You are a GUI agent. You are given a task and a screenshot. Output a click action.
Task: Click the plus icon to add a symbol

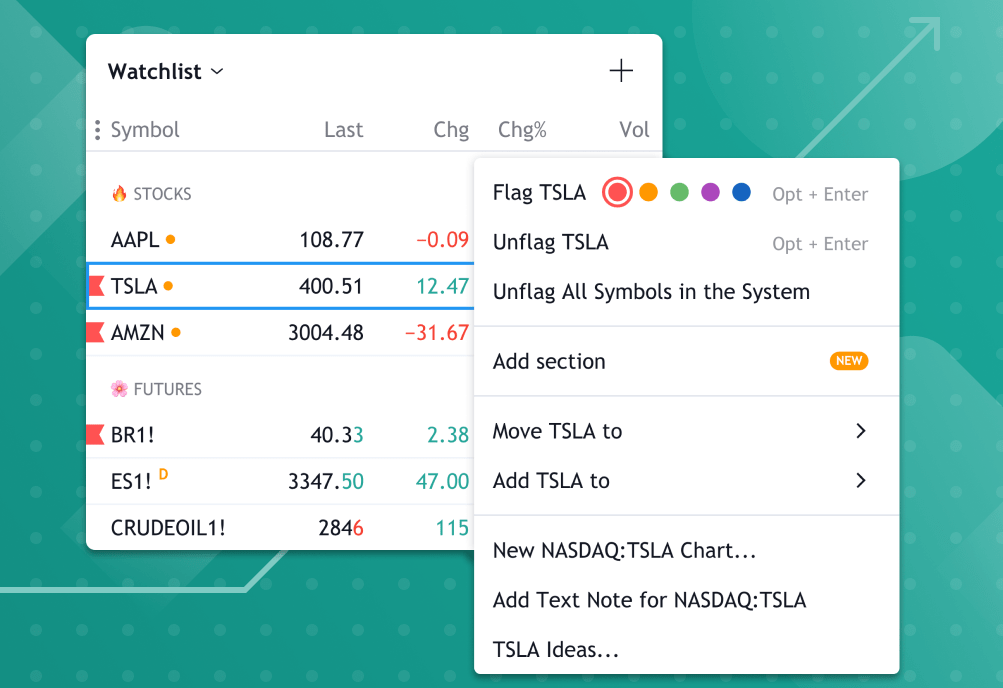(621, 70)
